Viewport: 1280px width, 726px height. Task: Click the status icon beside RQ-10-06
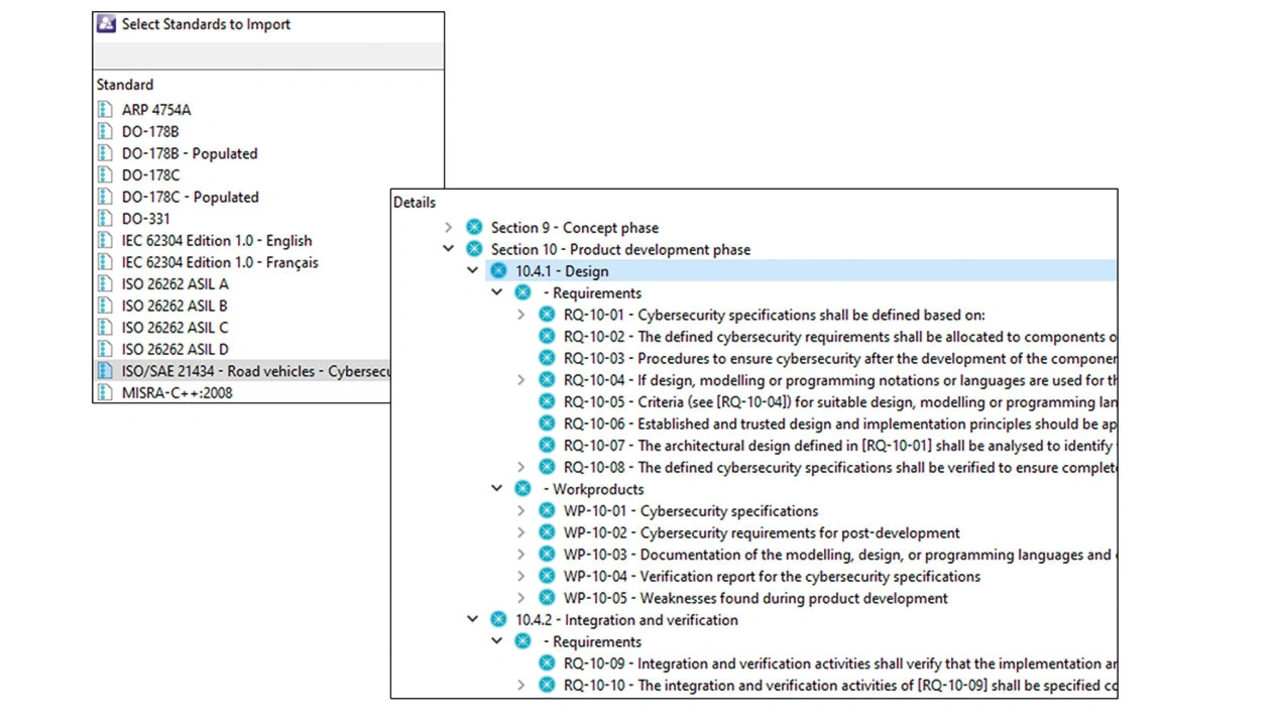(547, 424)
